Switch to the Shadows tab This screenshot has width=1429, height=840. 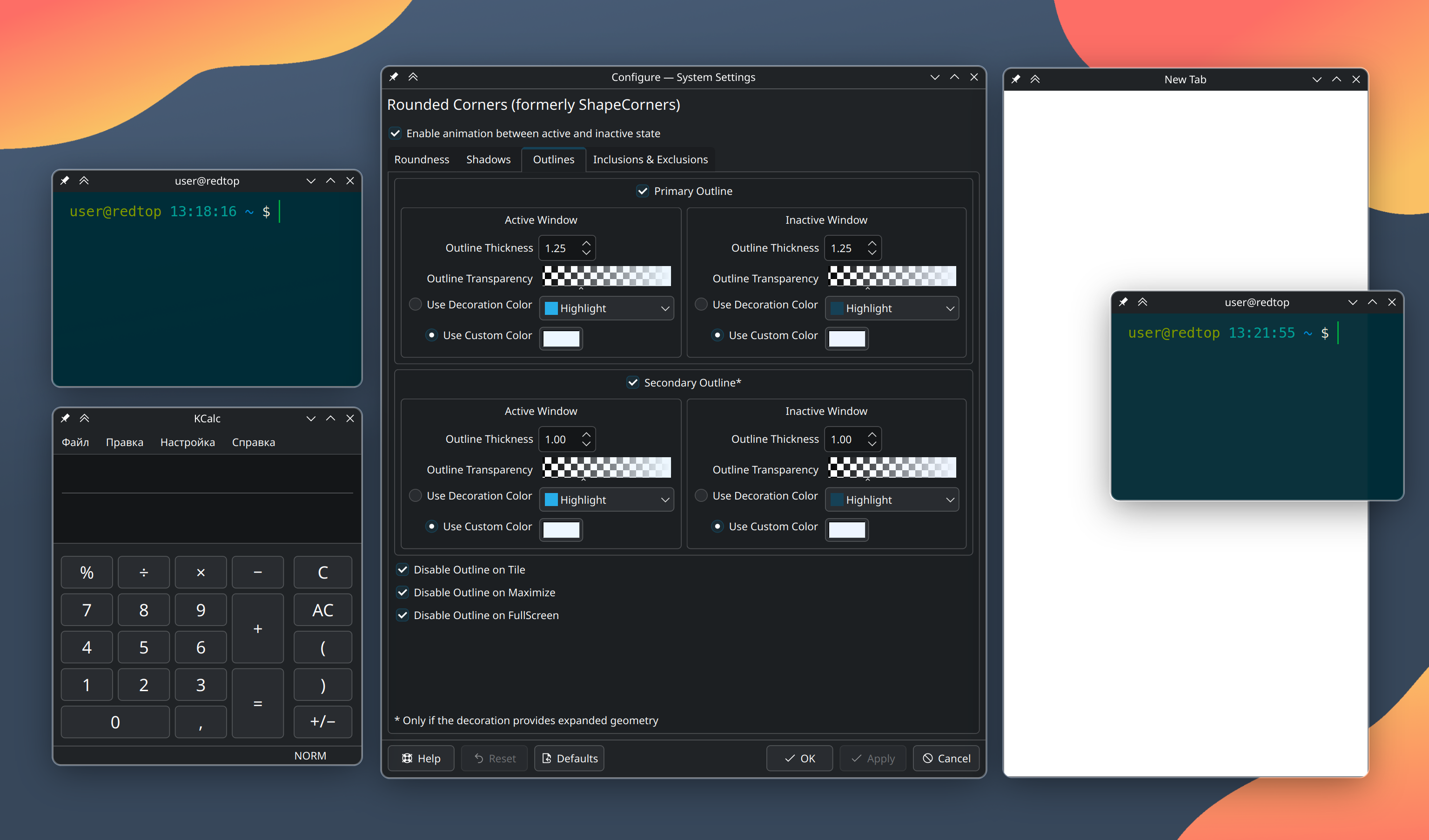[488, 159]
